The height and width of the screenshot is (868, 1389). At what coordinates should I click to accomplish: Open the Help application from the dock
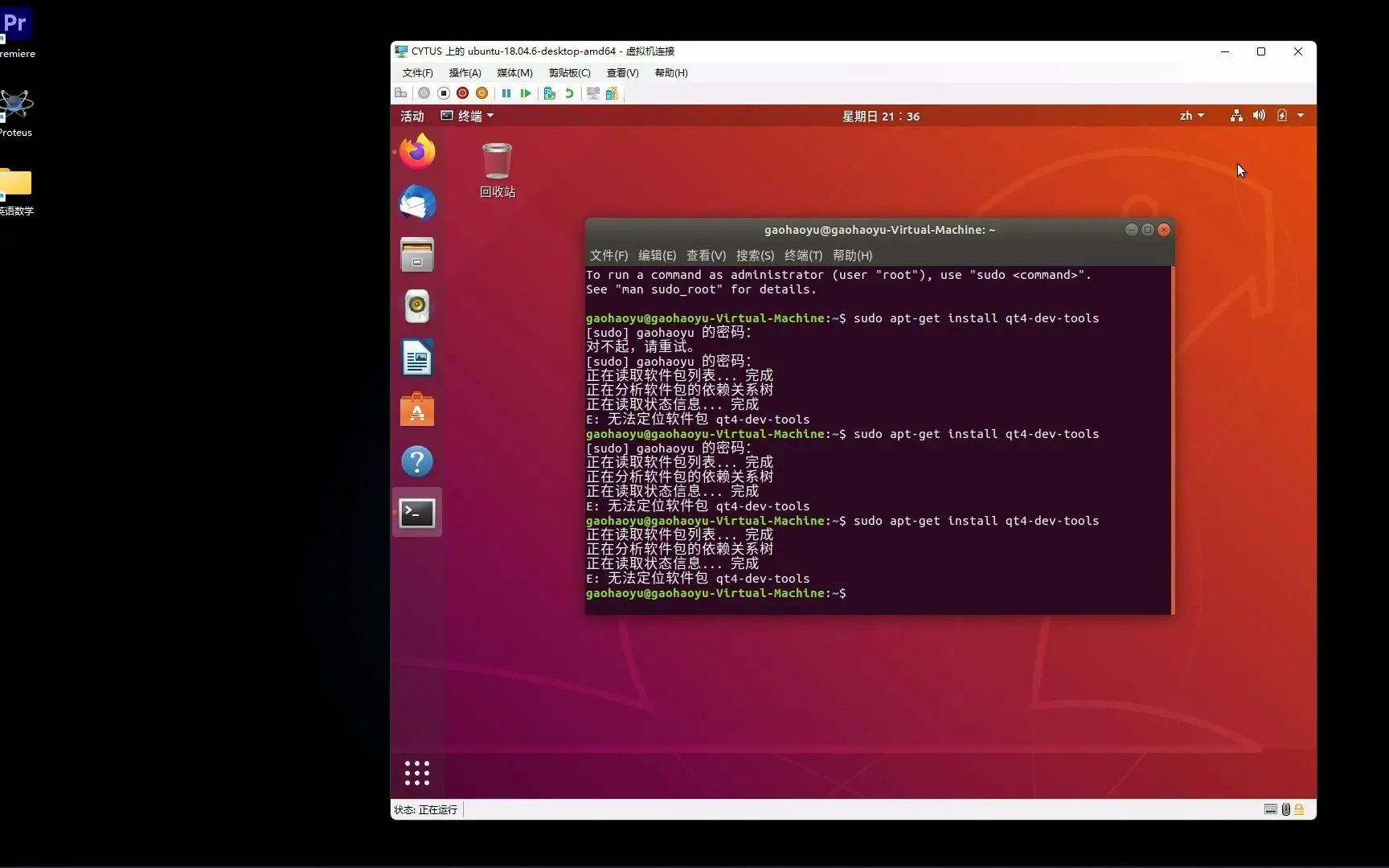click(416, 461)
